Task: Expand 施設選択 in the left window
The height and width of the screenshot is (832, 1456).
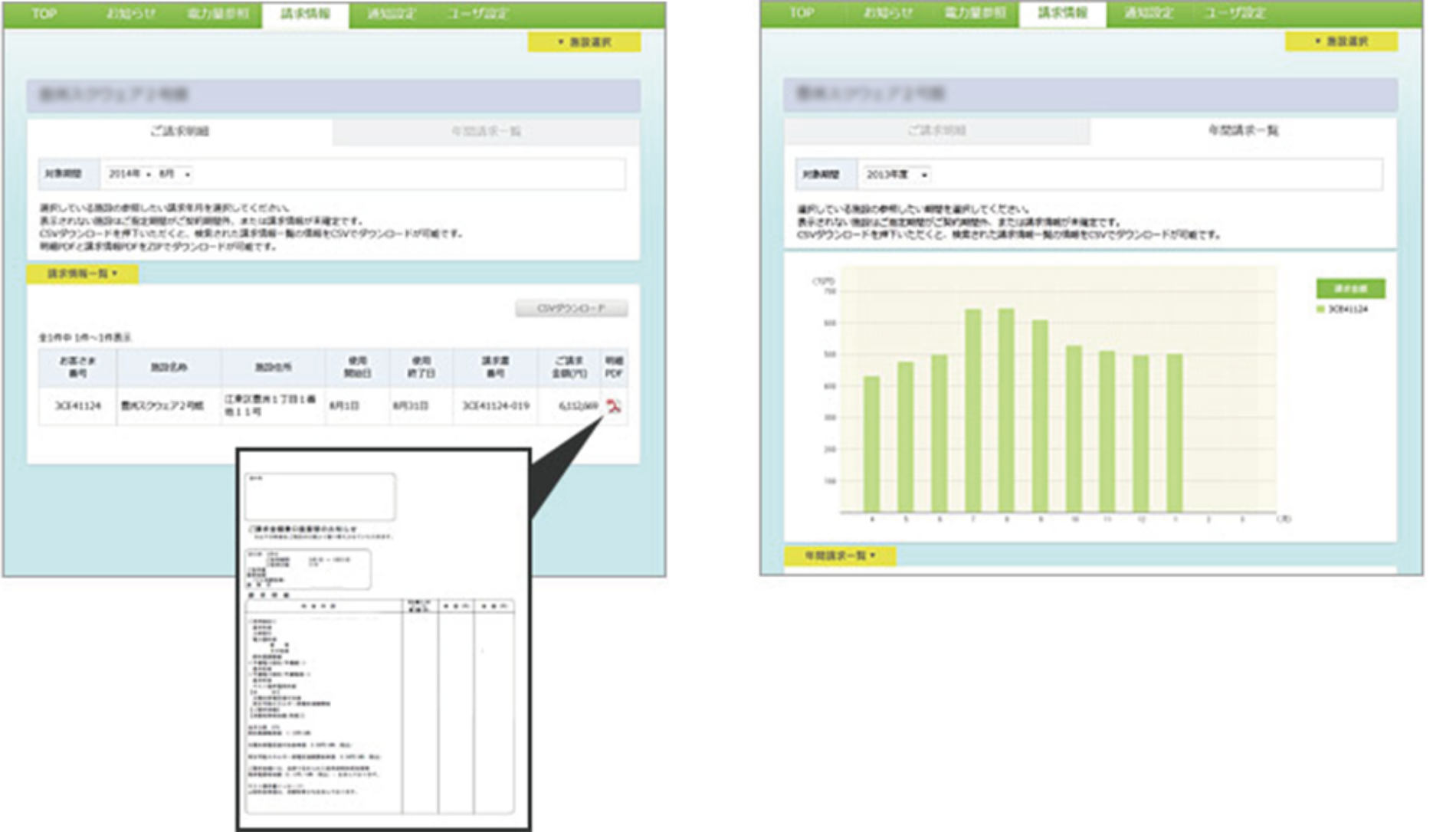Action: coord(584,42)
